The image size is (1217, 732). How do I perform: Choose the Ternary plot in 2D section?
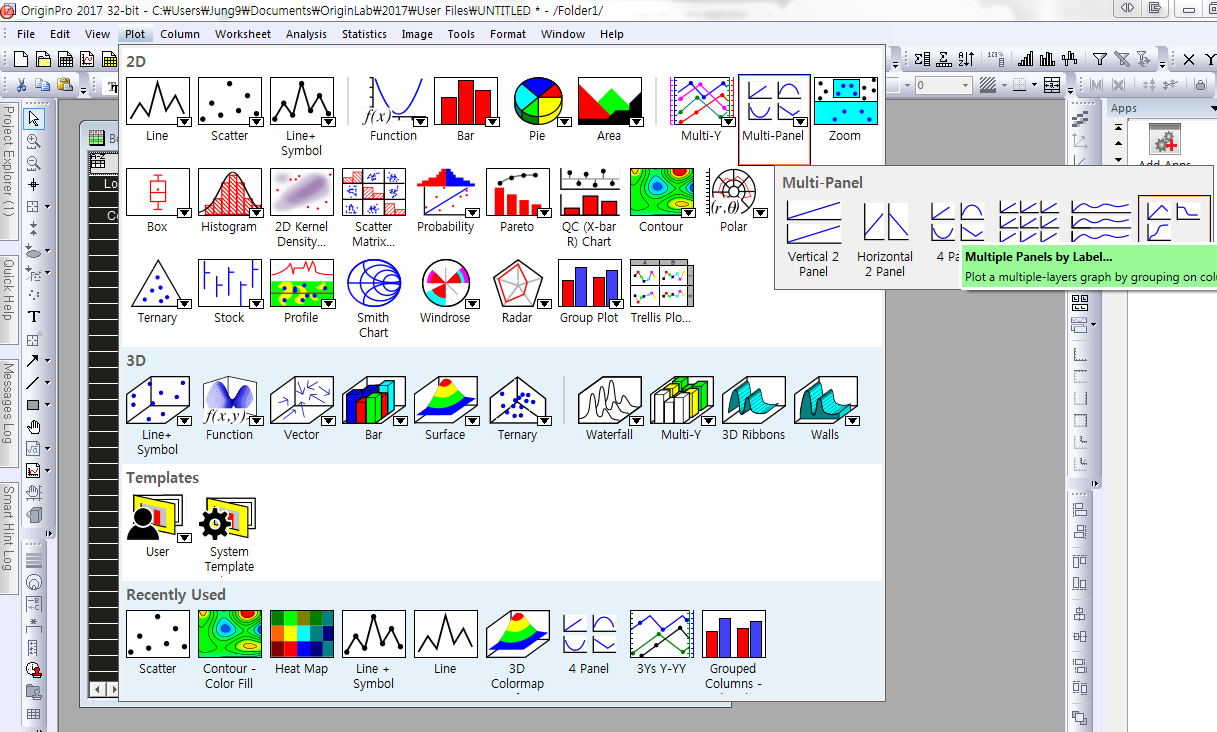[x=157, y=283]
